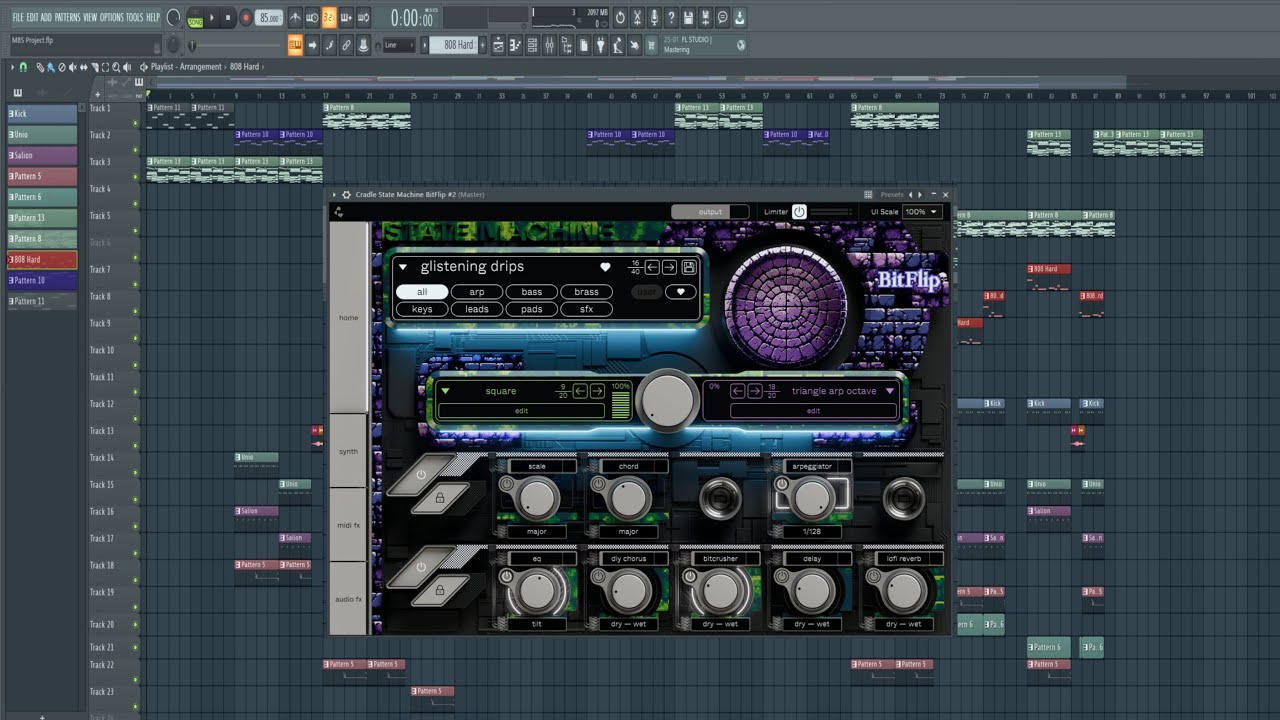Open the arpeggiator 1/128 rate dropdown

[x=812, y=532]
